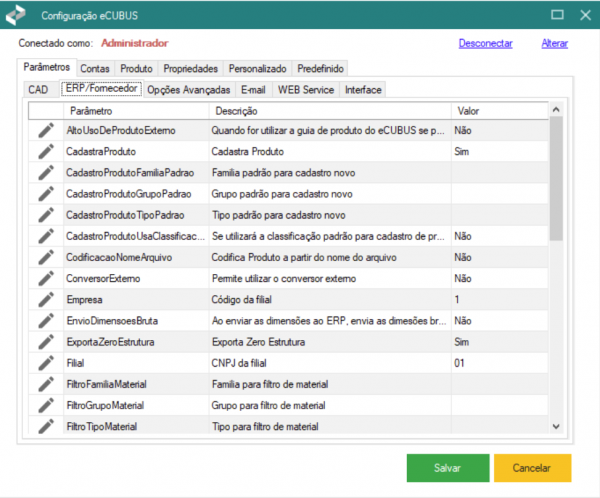Maximize the Configuração eCUBUS window
This screenshot has width=600, height=498.
(x=557, y=15)
